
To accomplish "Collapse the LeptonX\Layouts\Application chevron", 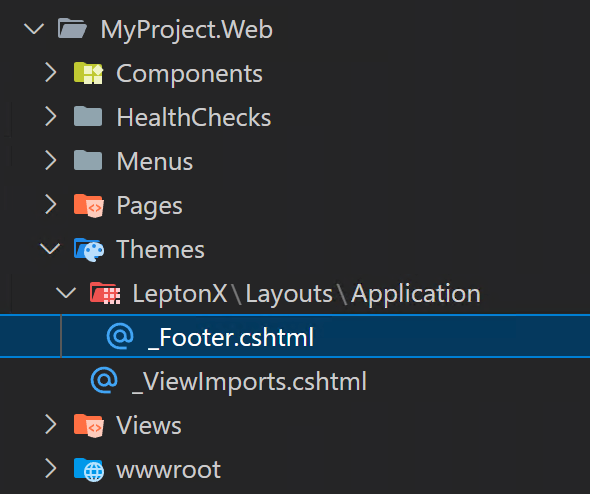I will 66,293.
